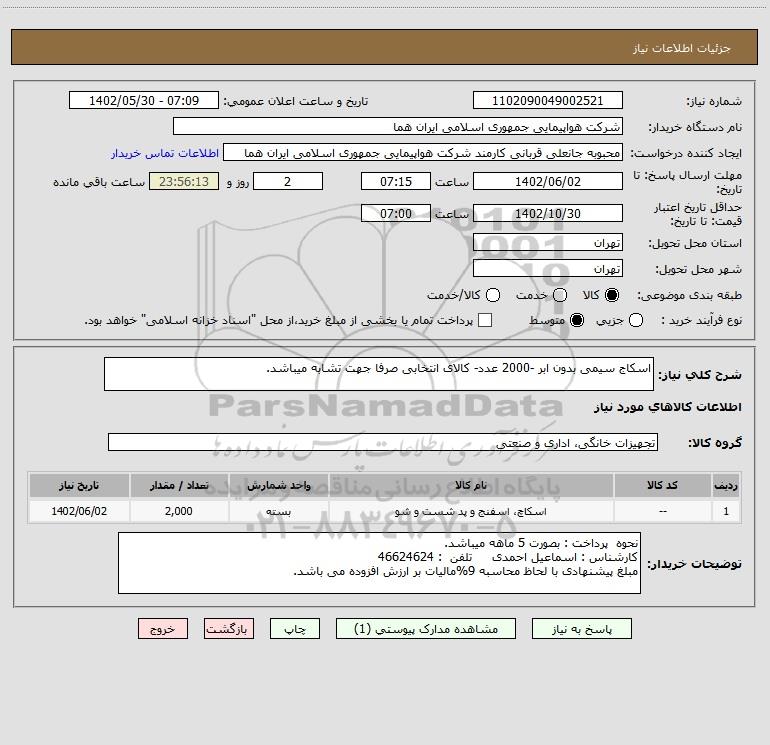The height and width of the screenshot is (745, 770).
Task: Select the جزیی purchase type radio
Action: (636, 320)
